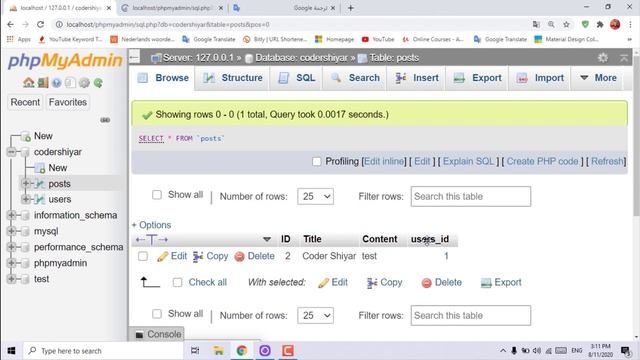
Task: Tick the upper Show all checkbox
Action: [x=157, y=195]
